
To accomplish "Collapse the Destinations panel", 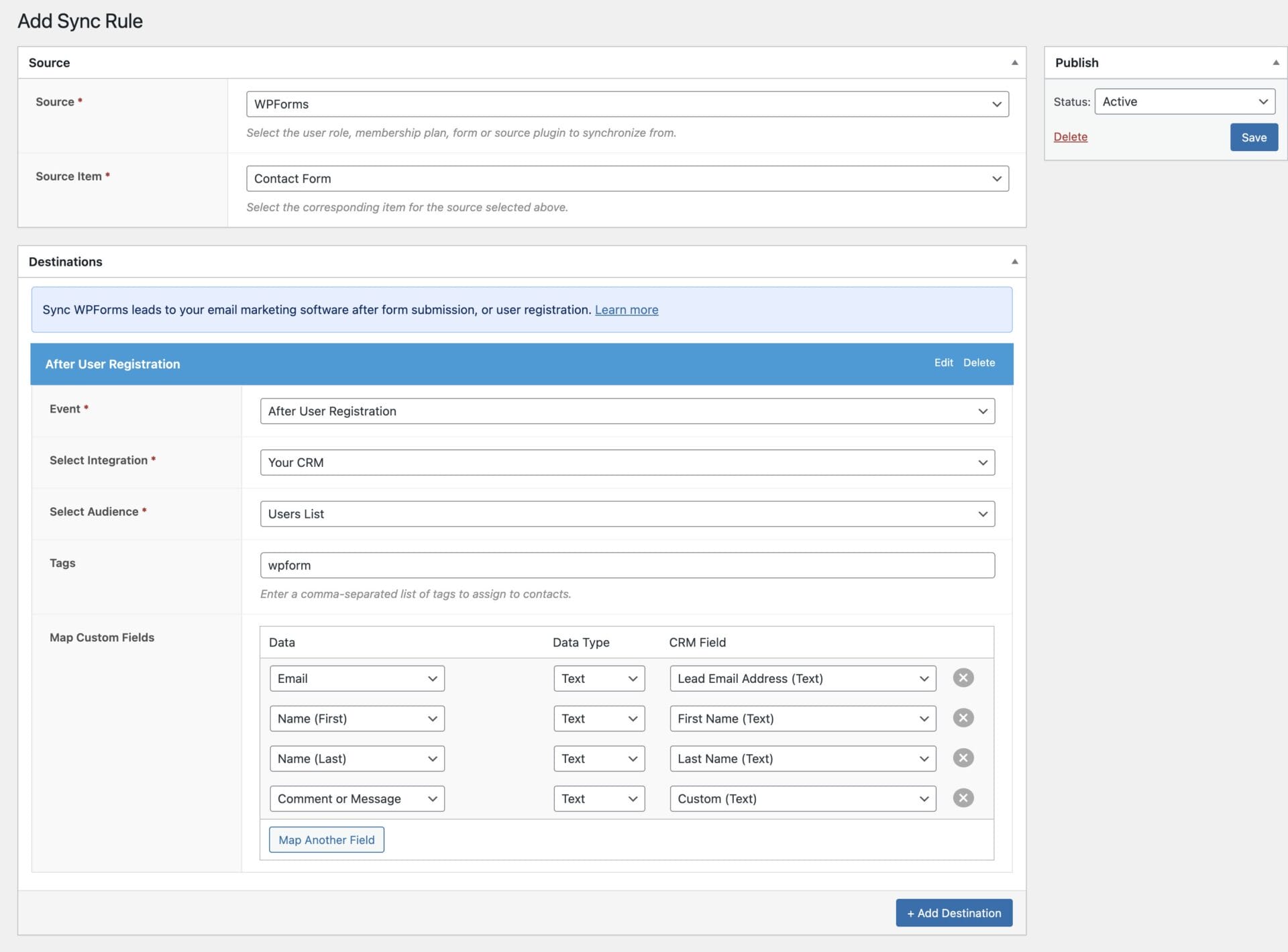I will click(x=1015, y=261).
